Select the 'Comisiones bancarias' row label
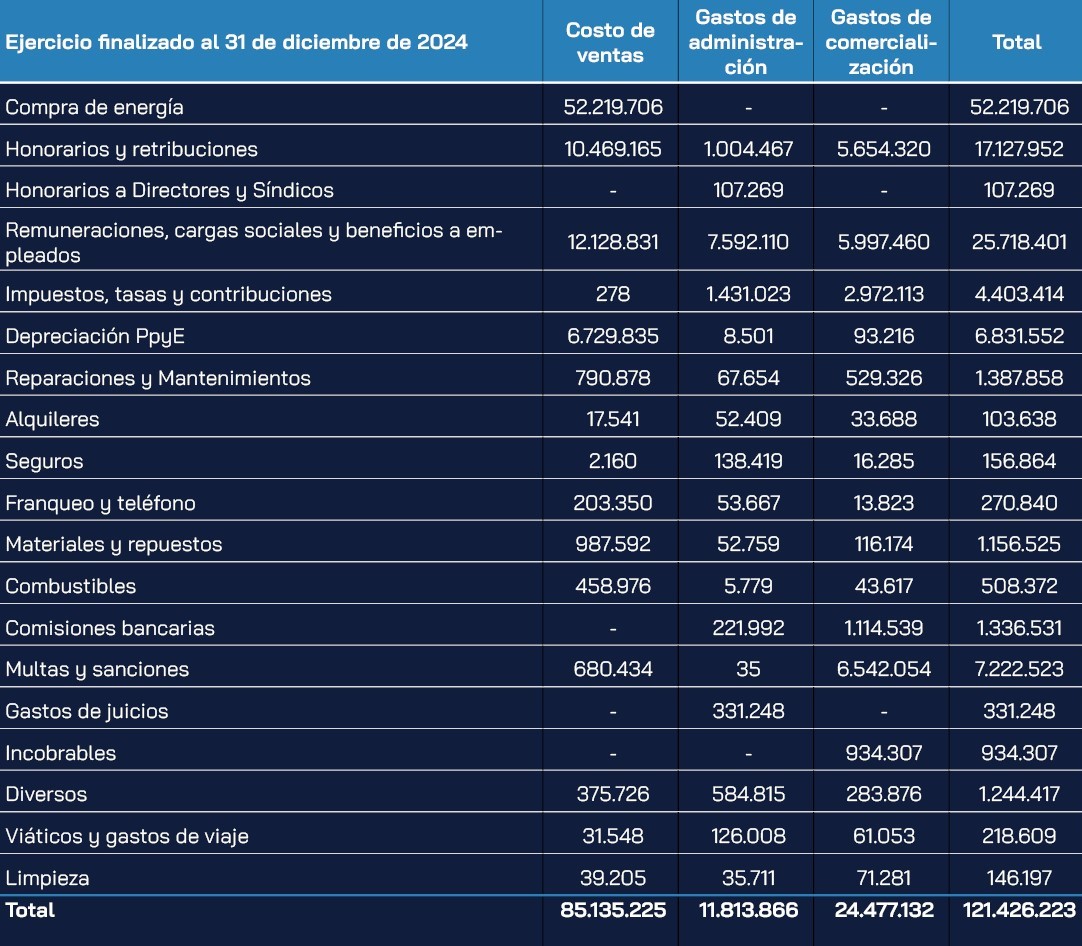Image resolution: width=1082 pixels, height=946 pixels. coord(110,629)
